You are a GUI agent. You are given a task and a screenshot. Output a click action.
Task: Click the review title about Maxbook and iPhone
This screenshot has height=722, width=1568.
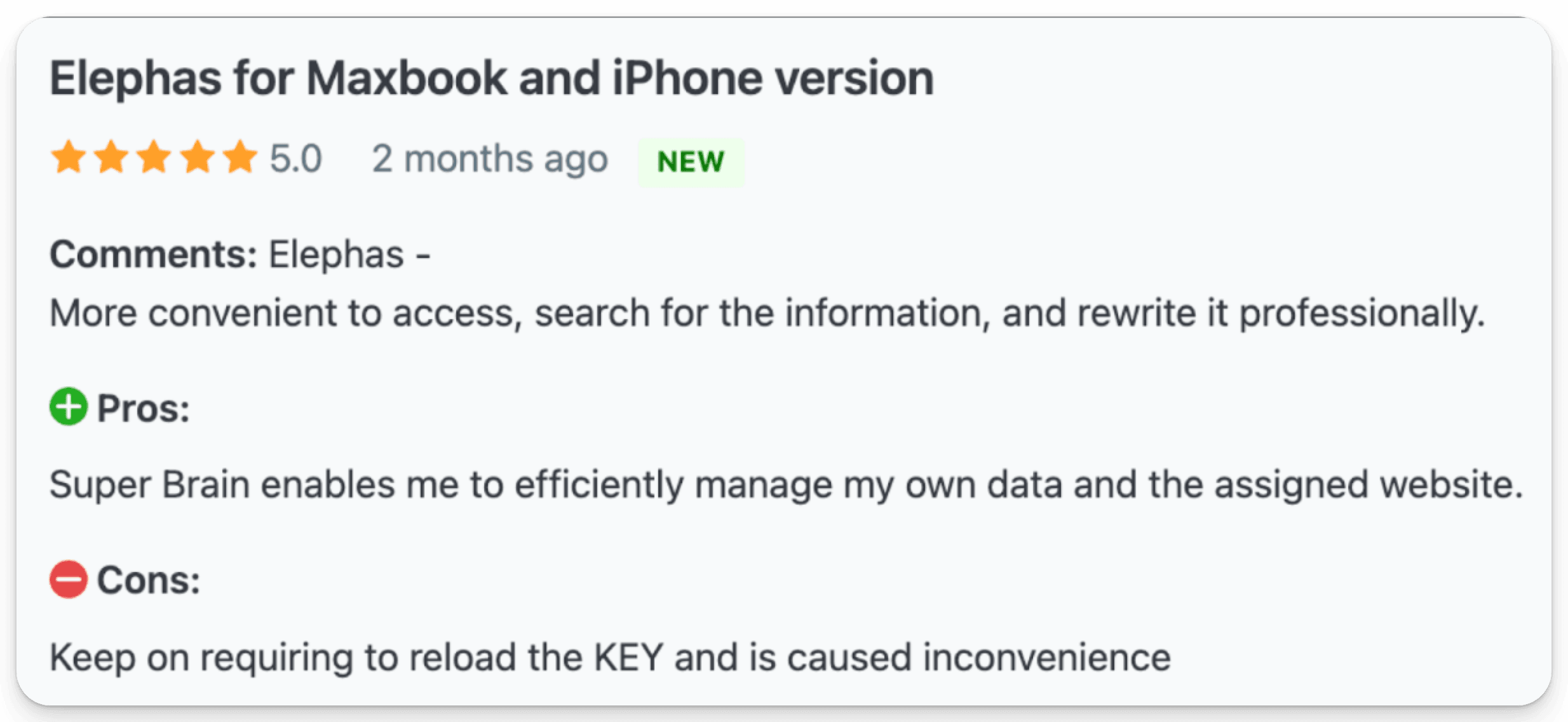point(491,79)
